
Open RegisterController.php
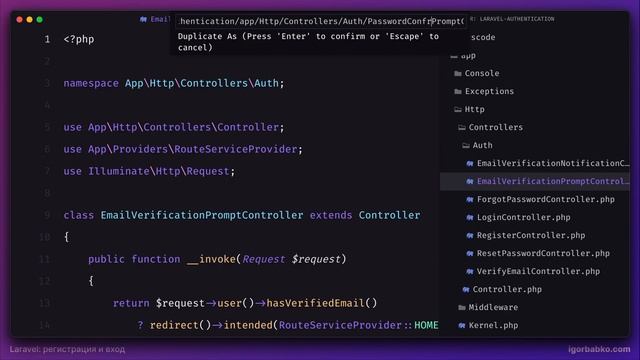tap(534, 235)
